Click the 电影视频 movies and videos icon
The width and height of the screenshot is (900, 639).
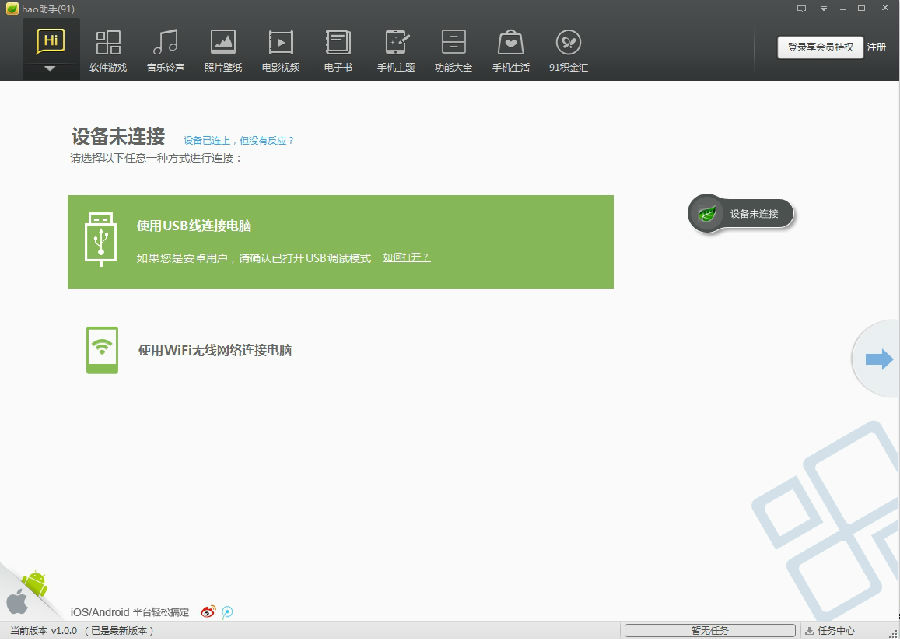(x=281, y=48)
